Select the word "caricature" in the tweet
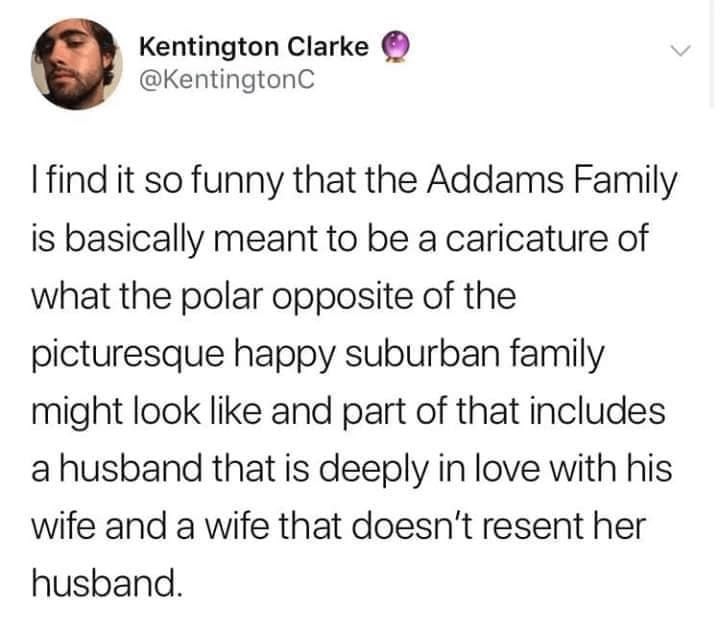Screen dimensions: 720x629 tap(559, 241)
